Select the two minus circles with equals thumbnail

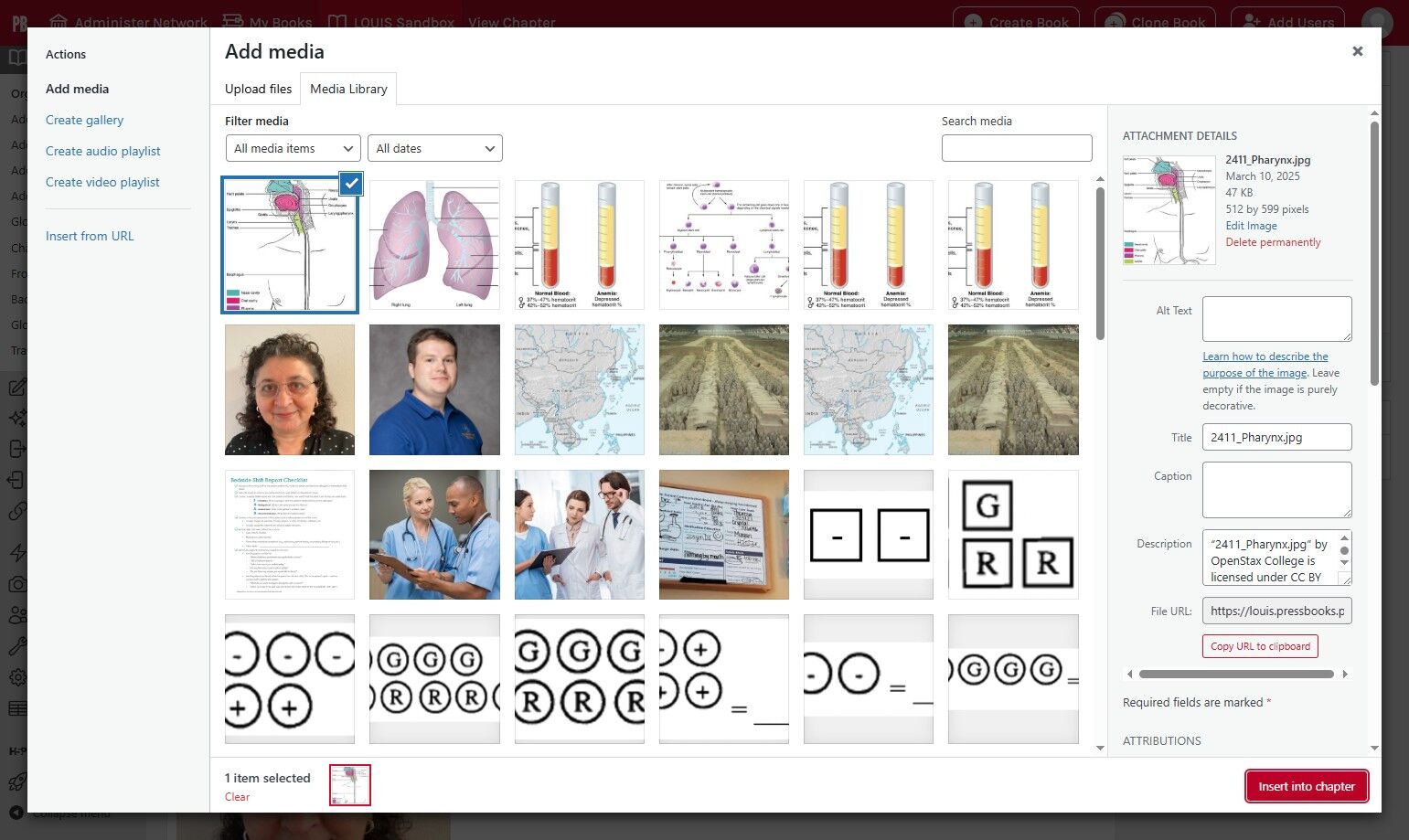[869, 679]
